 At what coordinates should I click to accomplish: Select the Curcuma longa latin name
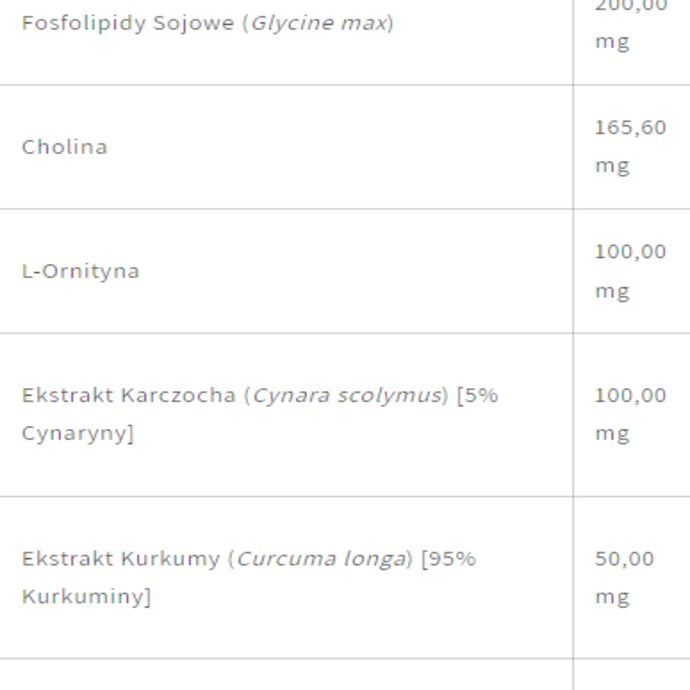(321, 559)
